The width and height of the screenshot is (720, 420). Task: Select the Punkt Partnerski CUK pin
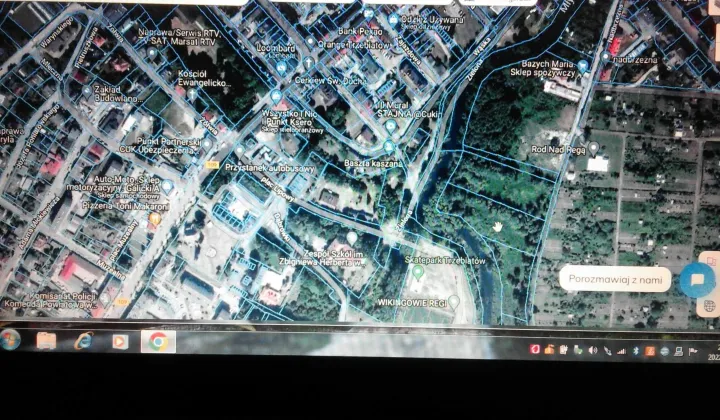tap(208, 145)
